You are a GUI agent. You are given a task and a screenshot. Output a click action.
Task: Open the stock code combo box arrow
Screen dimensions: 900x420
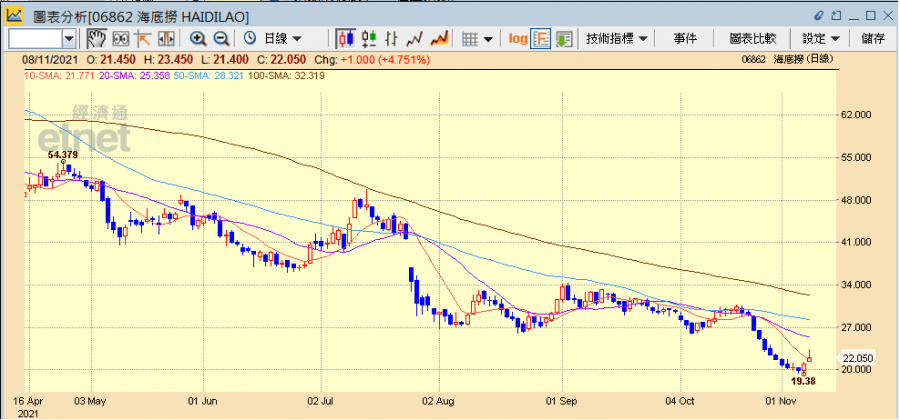[69, 39]
